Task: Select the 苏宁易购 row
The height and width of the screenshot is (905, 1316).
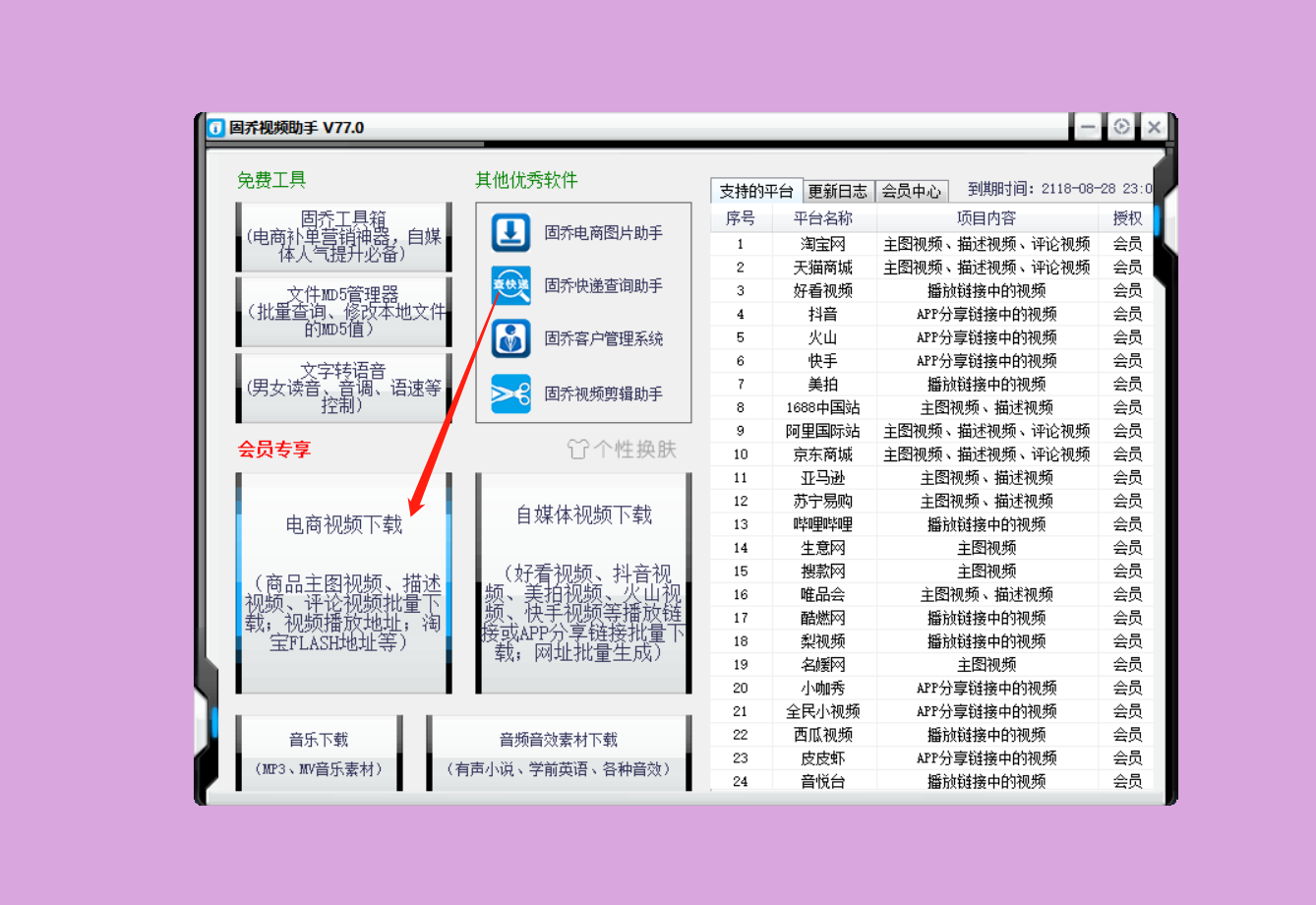Action: 931,501
